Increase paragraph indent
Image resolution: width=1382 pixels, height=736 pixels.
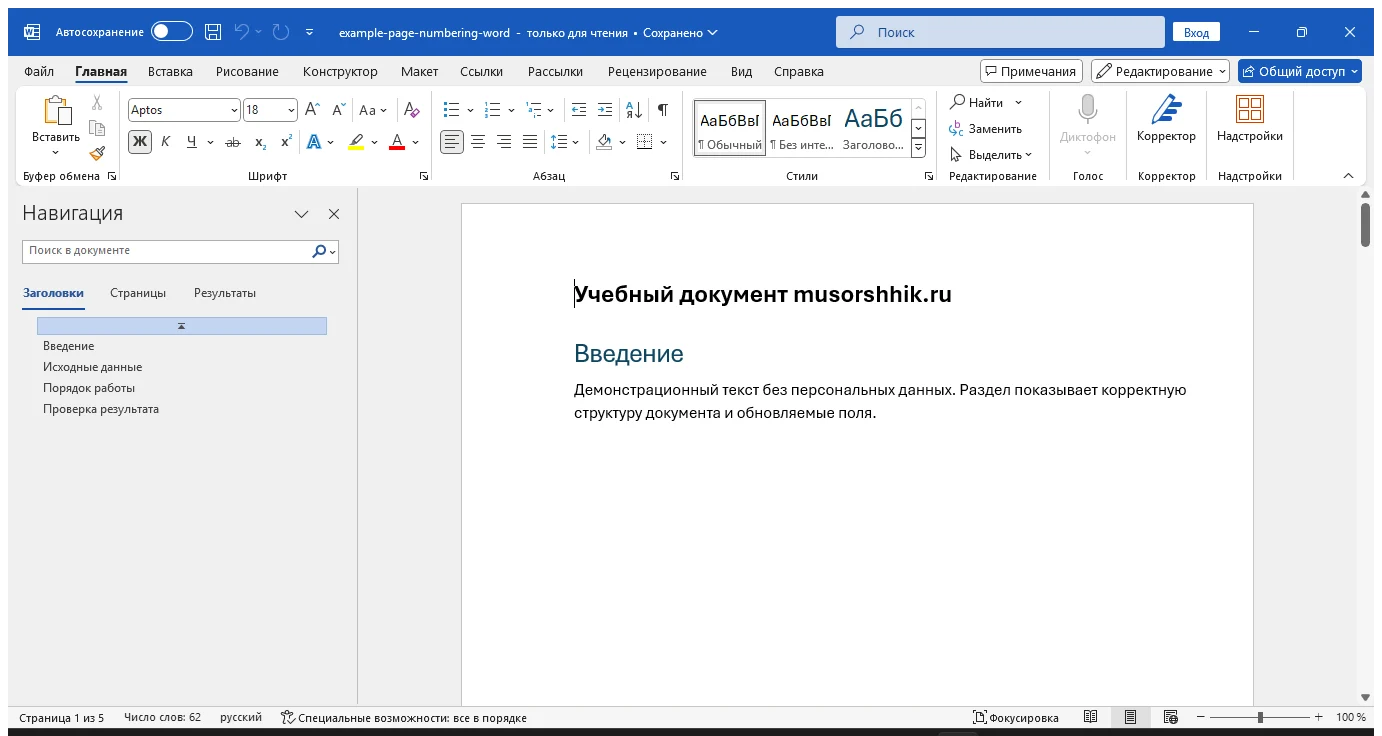tap(604, 110)
